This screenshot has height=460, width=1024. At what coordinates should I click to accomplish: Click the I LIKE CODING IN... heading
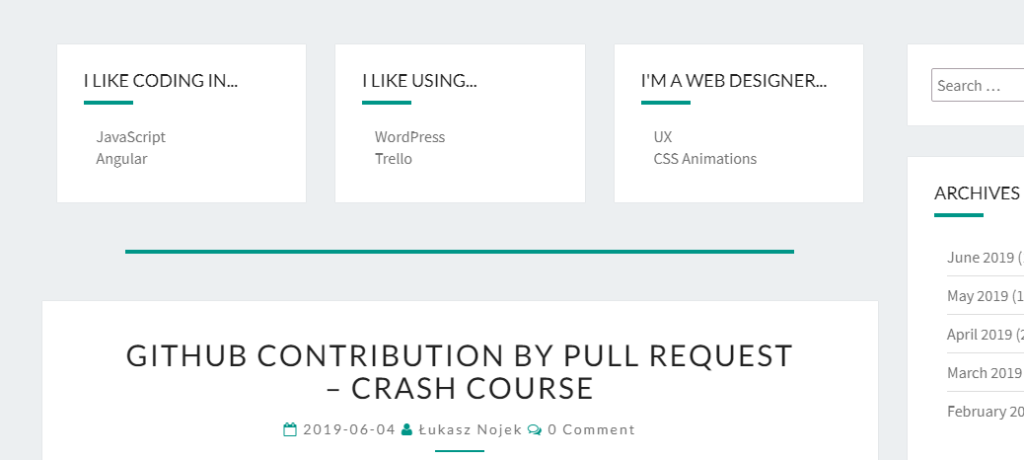click(x=161, y=81)
